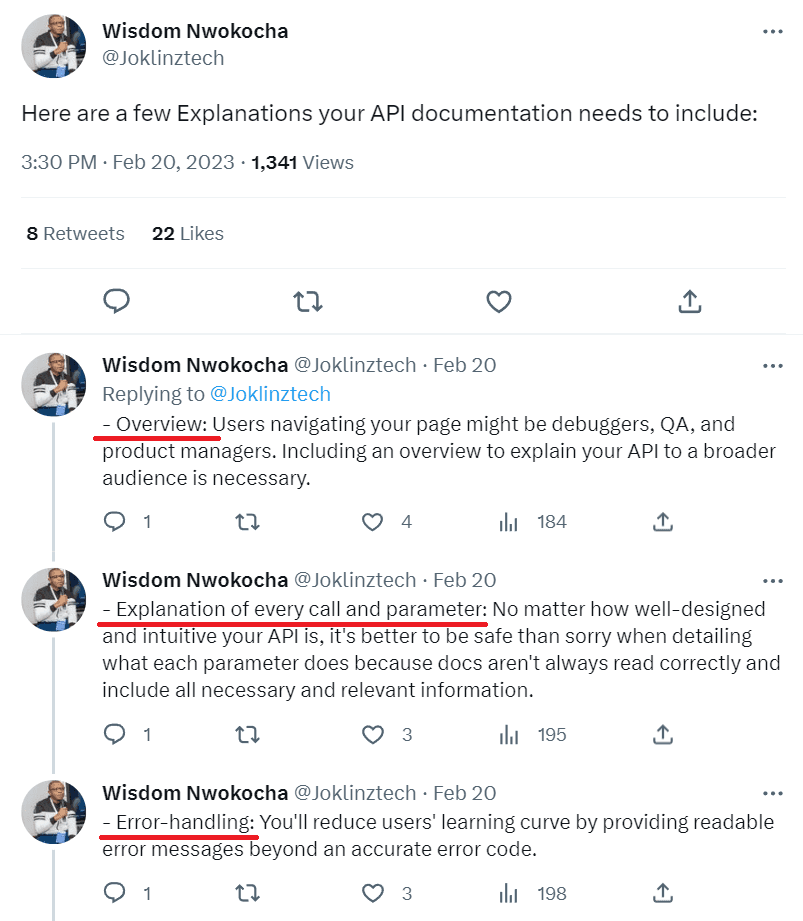View 22 Likes of the main tweet
803x921 pixels.
(187, 233)
